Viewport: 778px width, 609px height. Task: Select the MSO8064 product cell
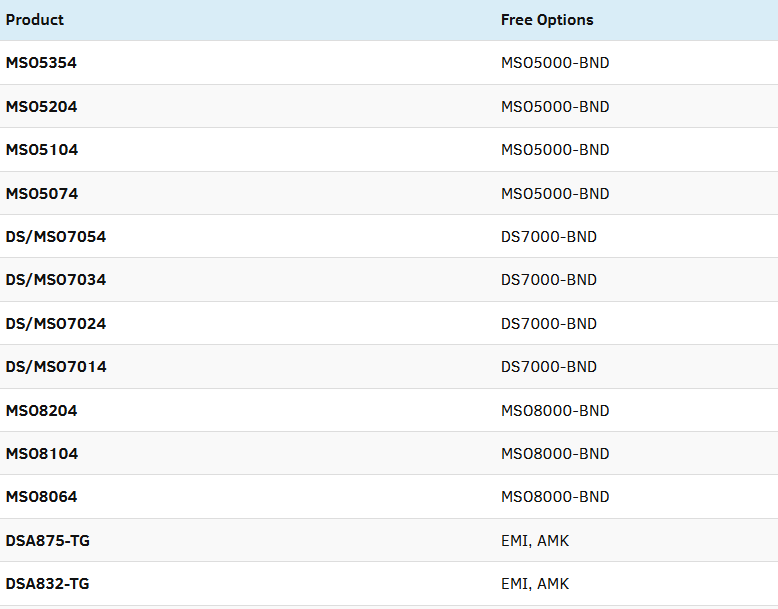[41, 496]
